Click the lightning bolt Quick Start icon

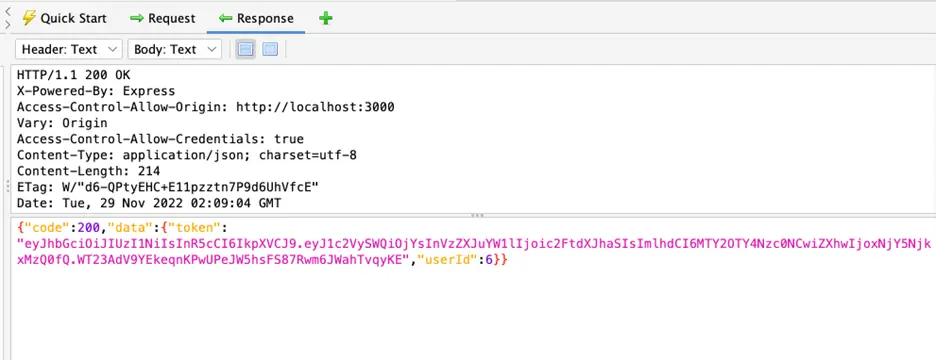[x=28, y=18]
